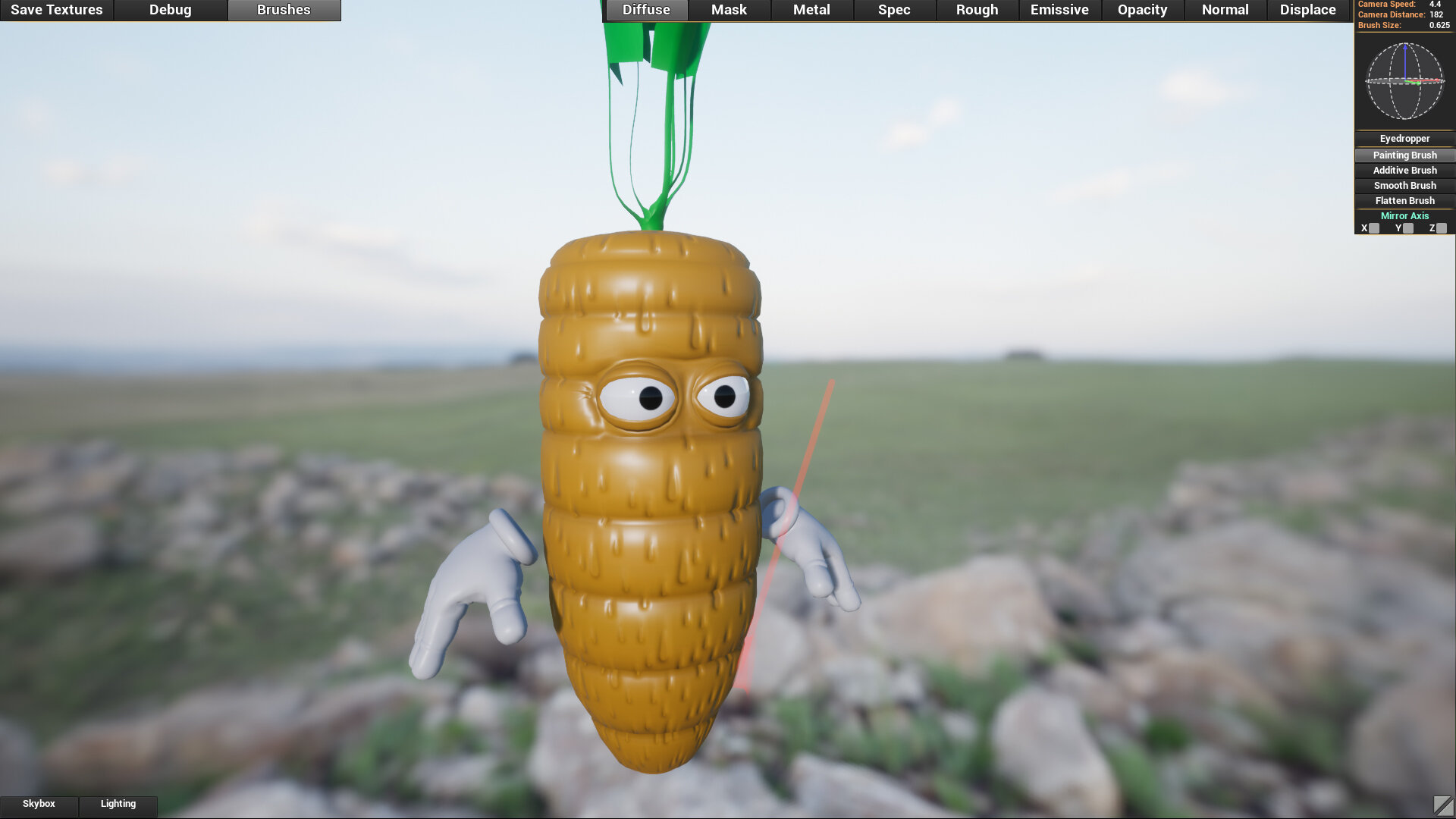Select the Normal channel tab

[x=1225, y=10]
